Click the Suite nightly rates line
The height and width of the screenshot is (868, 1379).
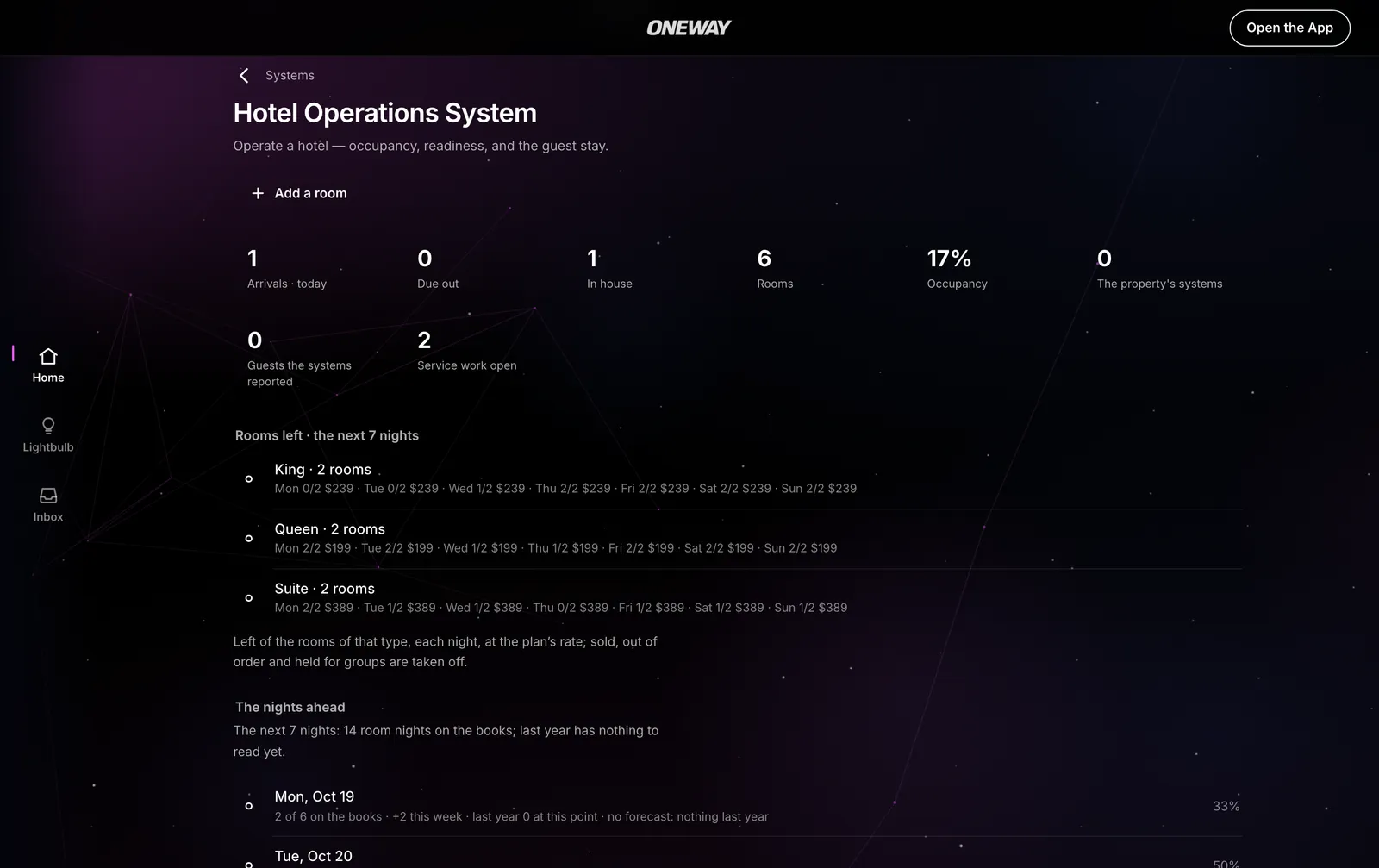561,608
